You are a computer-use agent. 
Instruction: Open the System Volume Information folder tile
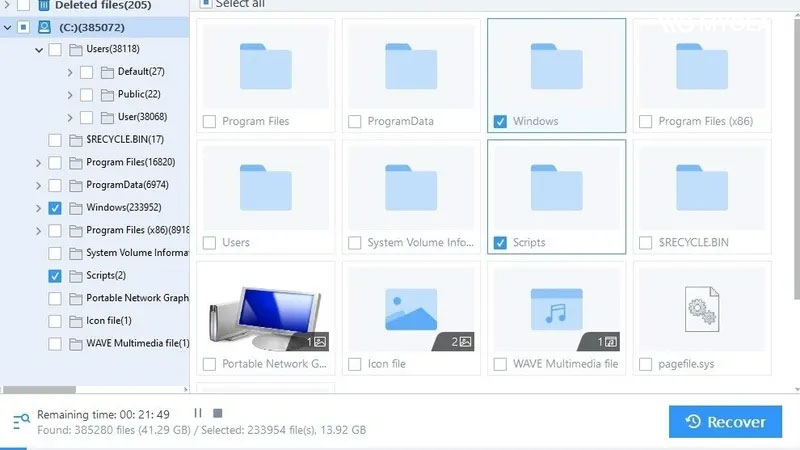(411, 188)
